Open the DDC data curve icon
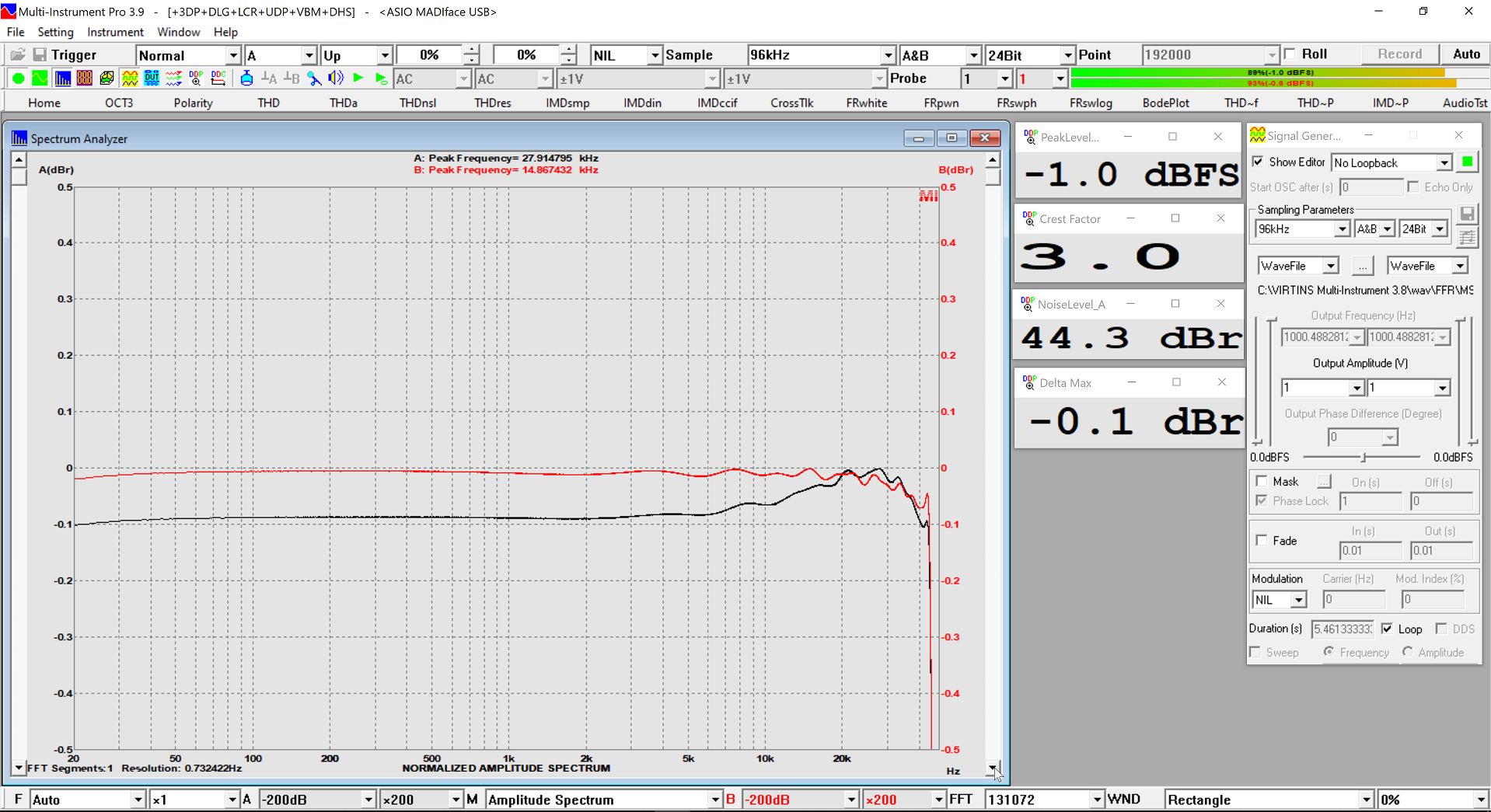This screenshot has height=812, width=1491. pyautogui.click(x=218, y=78)
